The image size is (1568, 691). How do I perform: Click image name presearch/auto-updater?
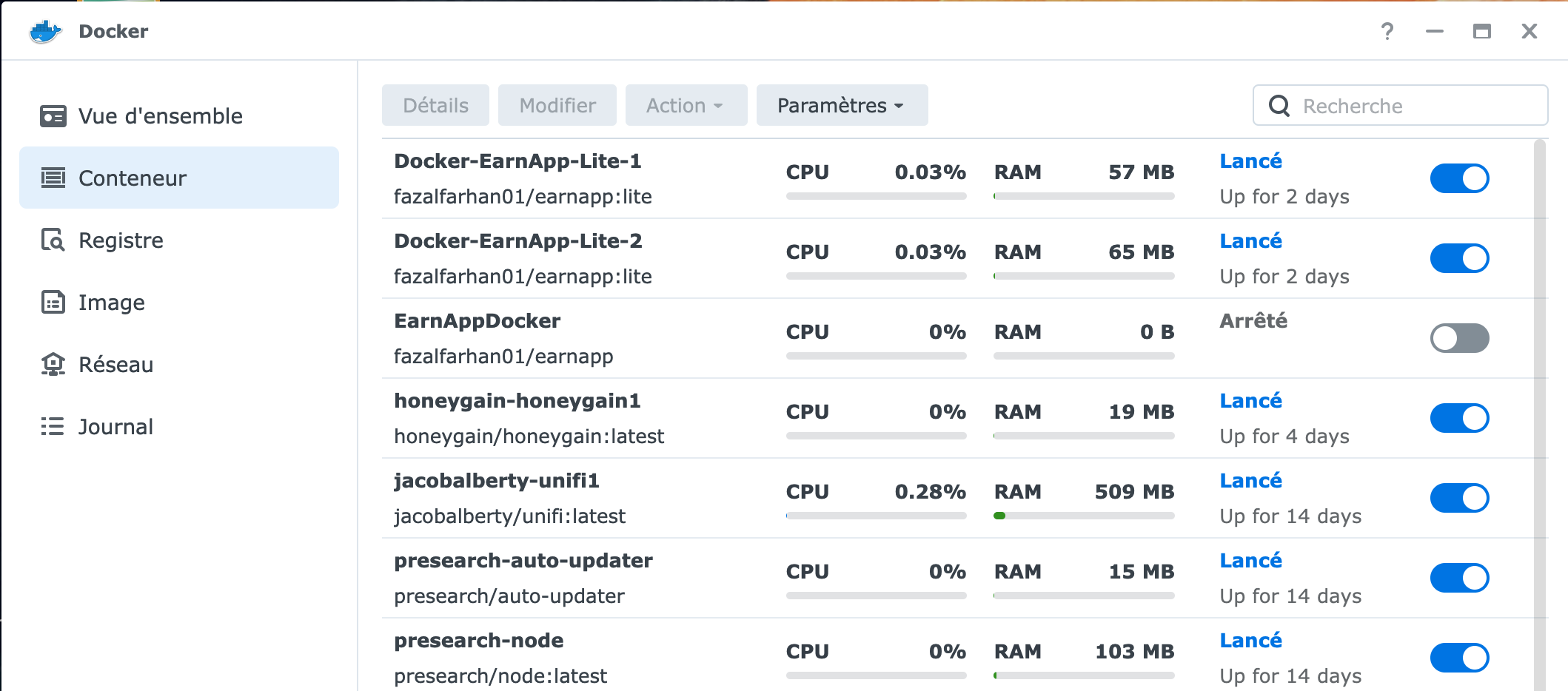pyautogui.click(x=509, y=596)
